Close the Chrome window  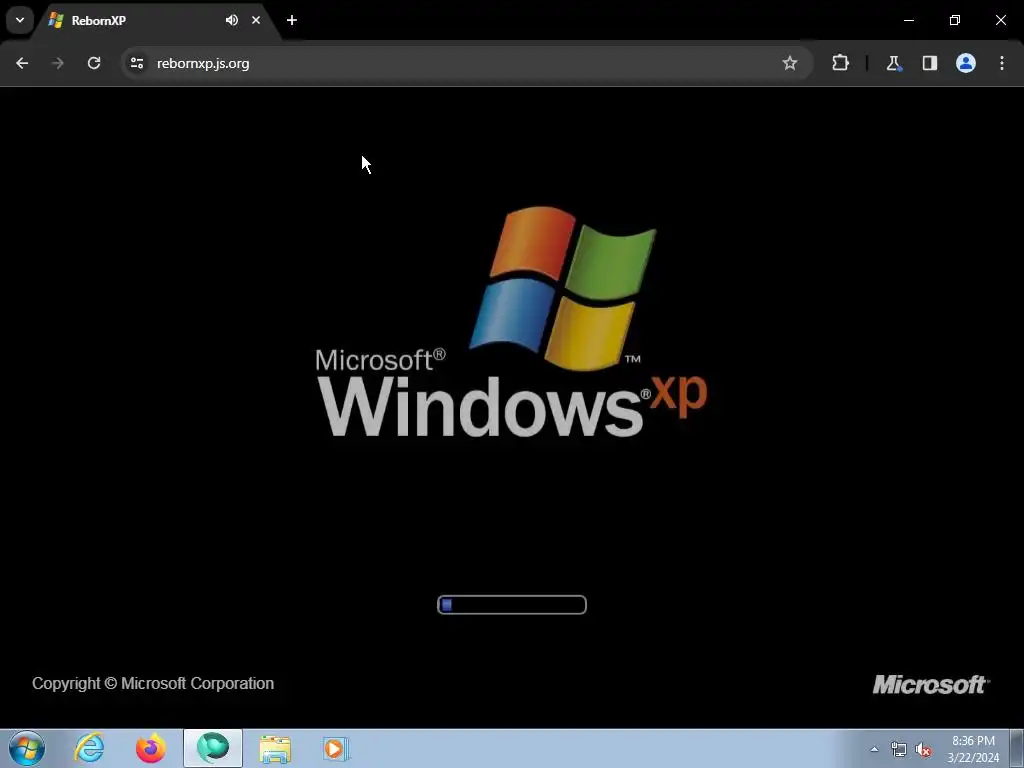click(x=1000, y=20)
